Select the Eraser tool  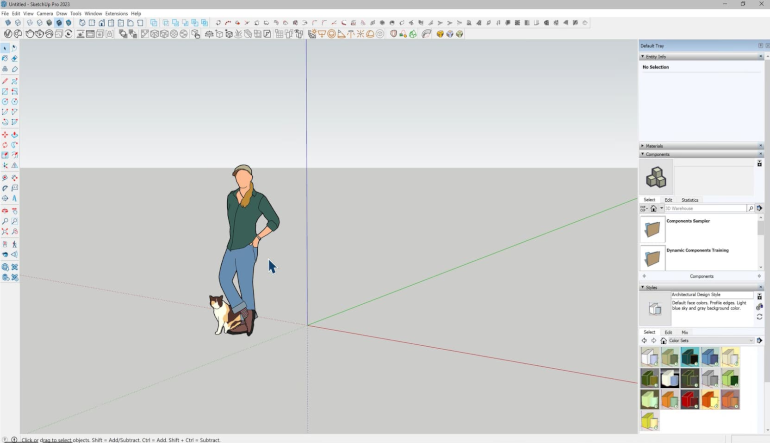click(14, 58)
